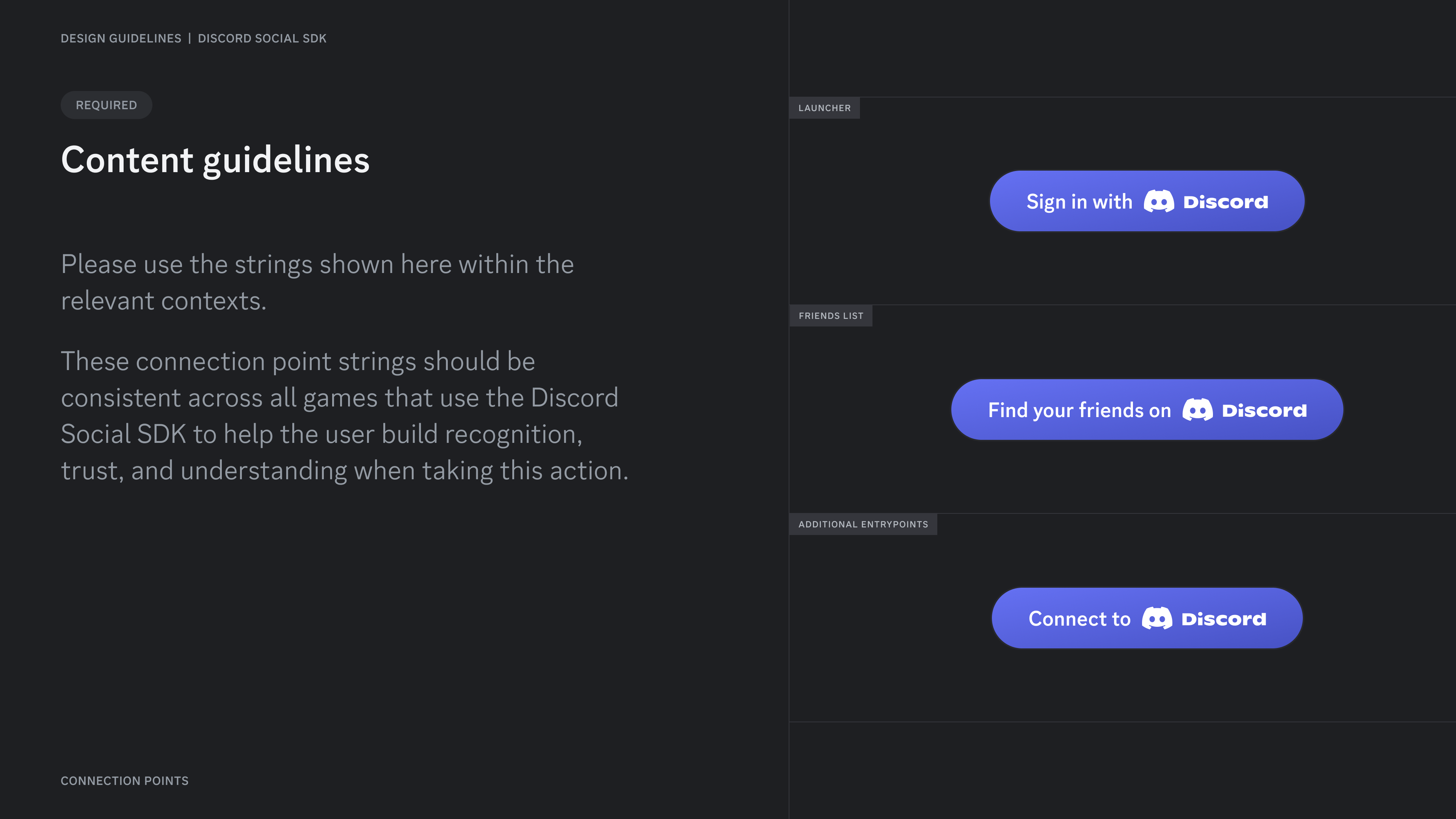The image size is (1456, 819).
Task: Click the FRIENDS LIST section label
Action: [831, 315]
